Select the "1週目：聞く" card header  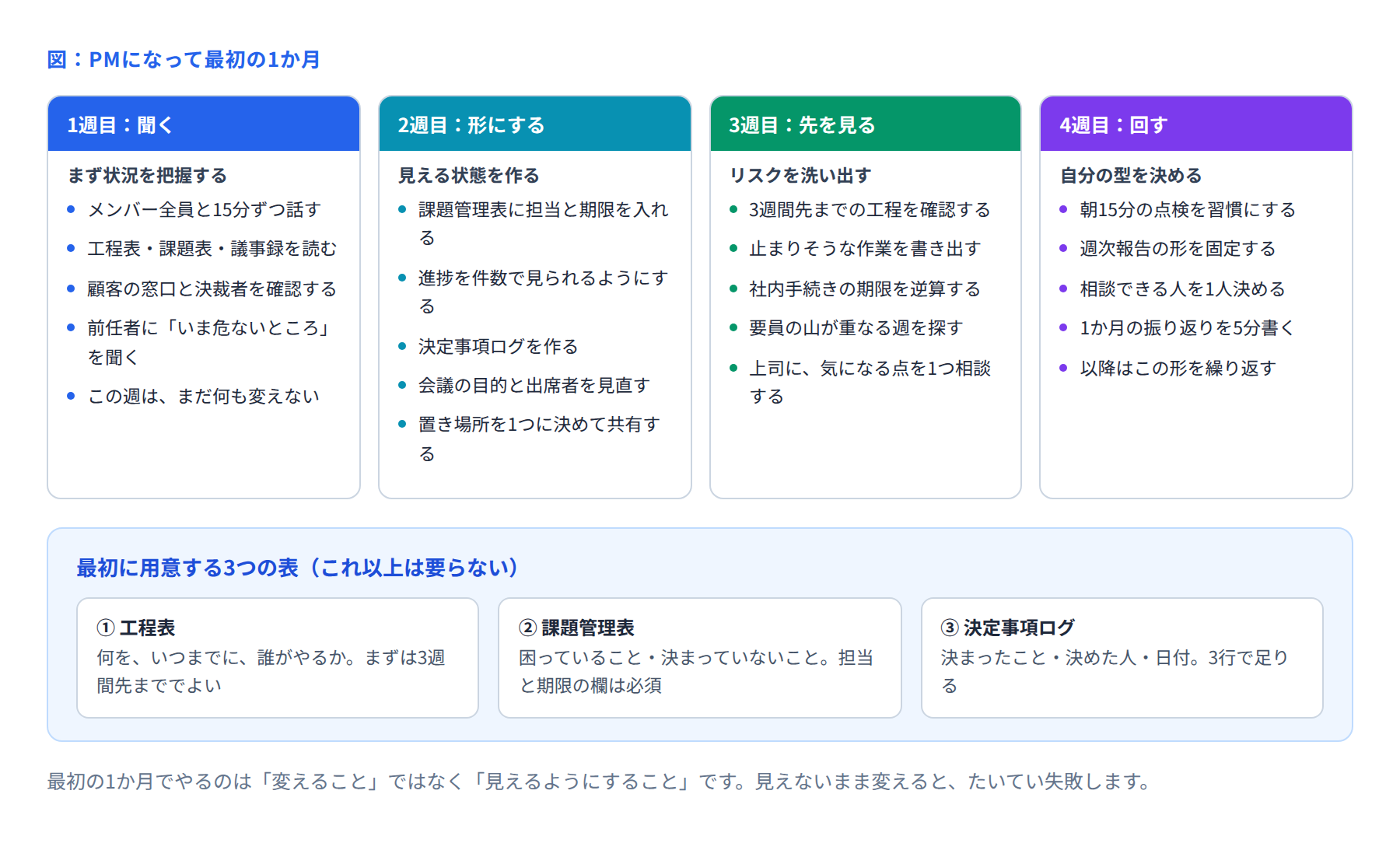[x=204, y=124]
